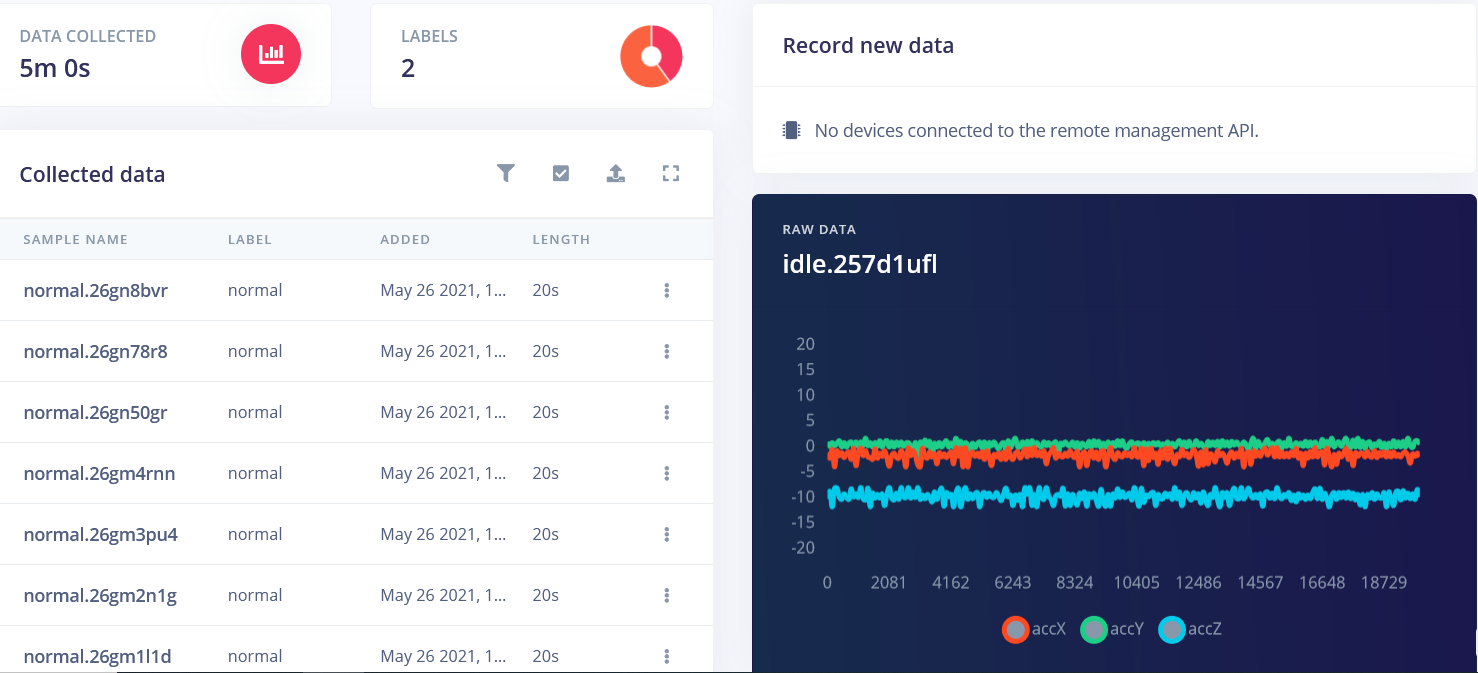1478x673 pixels.
Task: Expand Collected data to fullscreen view
Action: coord(670,173)
